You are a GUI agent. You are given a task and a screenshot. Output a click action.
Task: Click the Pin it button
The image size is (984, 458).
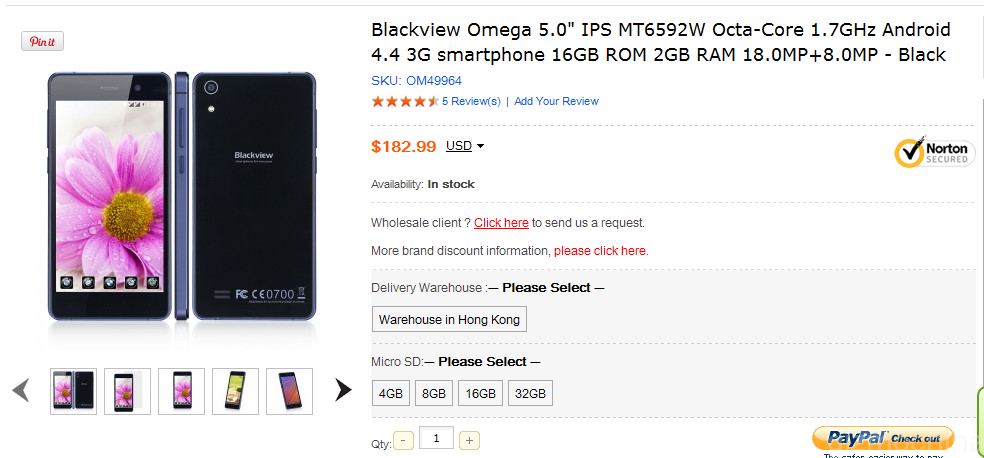tap(43, 41)
